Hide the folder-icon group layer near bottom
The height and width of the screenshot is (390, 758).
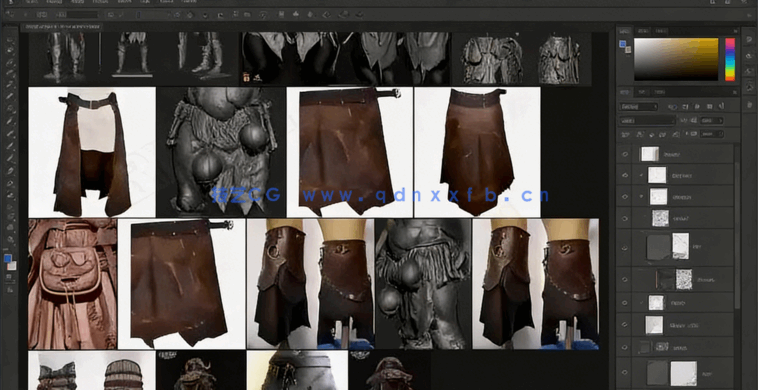point(625,347)
